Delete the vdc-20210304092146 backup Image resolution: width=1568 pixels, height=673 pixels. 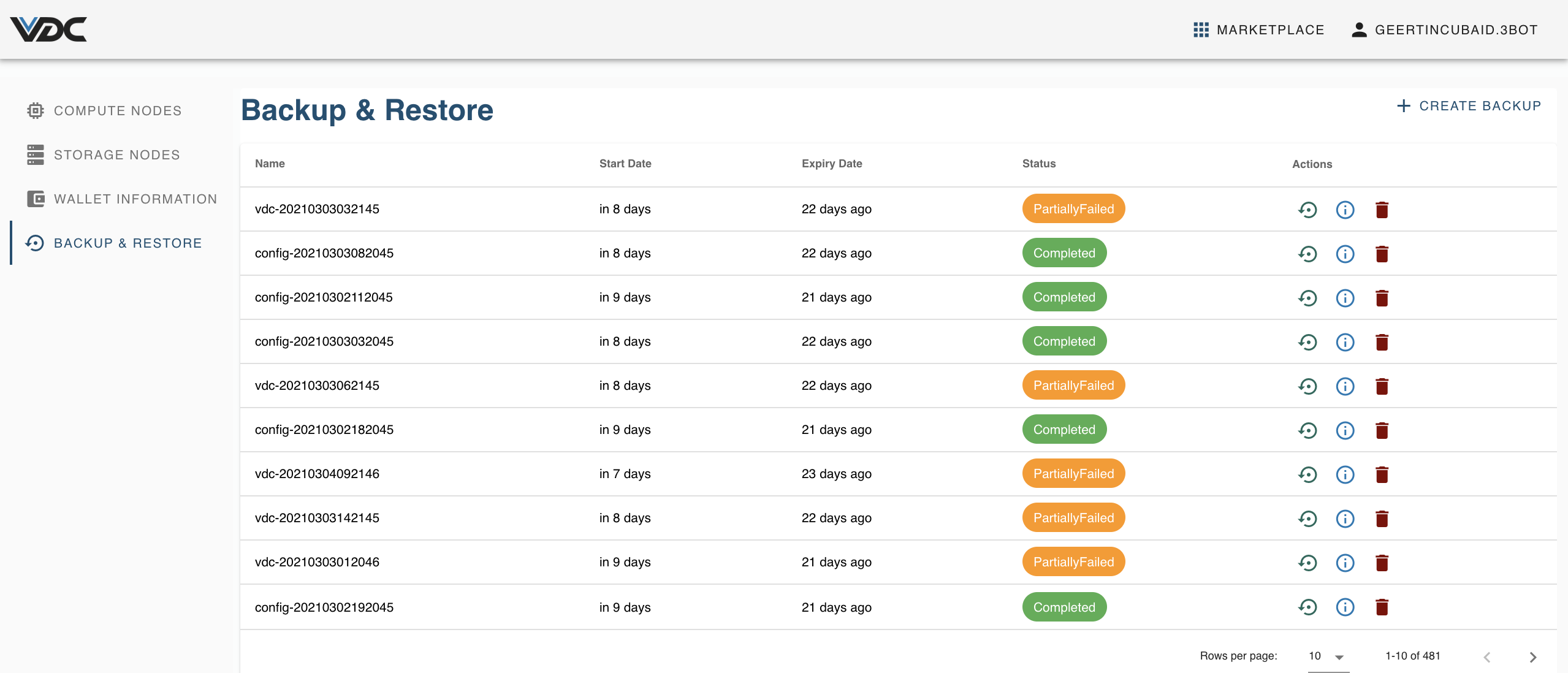point(1382,474)
